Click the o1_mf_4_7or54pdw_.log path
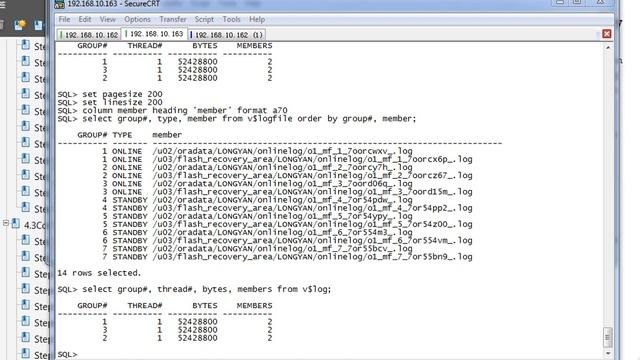Image resolution: width=640 pixels, height=360 pixels. coord(282,200)
